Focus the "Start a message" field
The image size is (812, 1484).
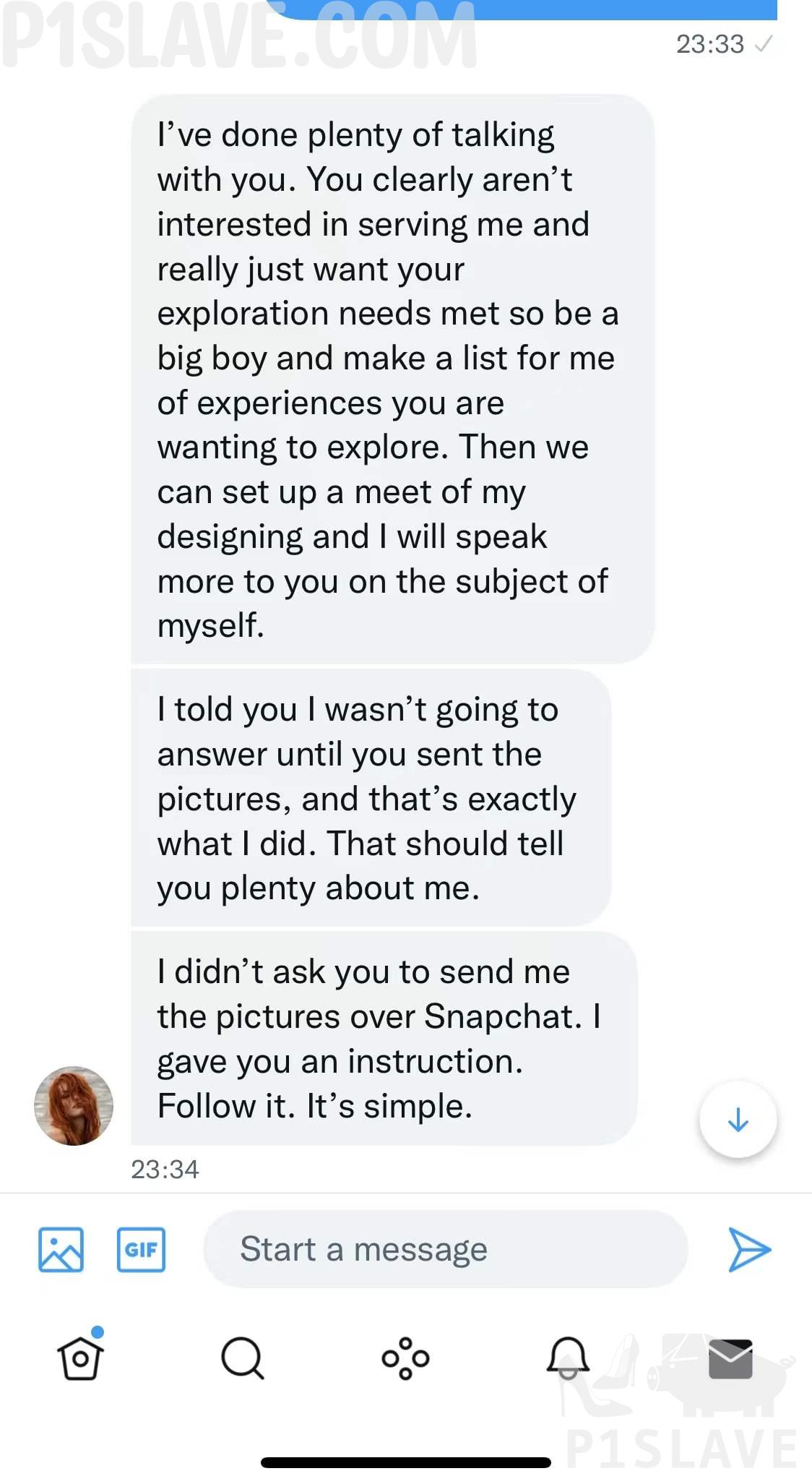(445, 1249)
